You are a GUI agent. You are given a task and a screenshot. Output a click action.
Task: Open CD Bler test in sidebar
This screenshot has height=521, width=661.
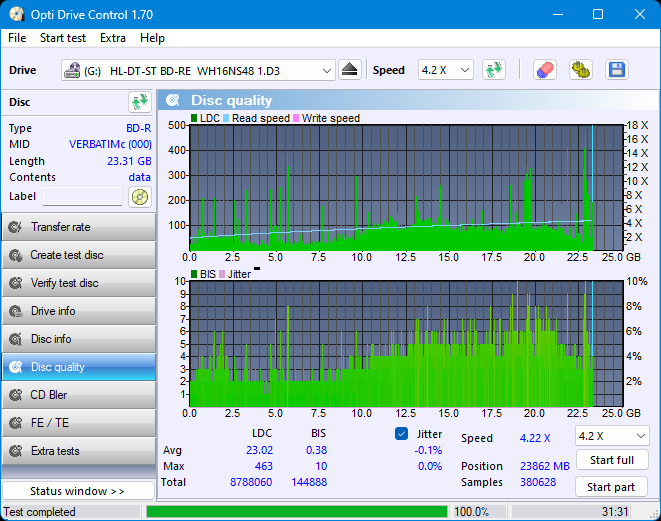pos(78,395)
